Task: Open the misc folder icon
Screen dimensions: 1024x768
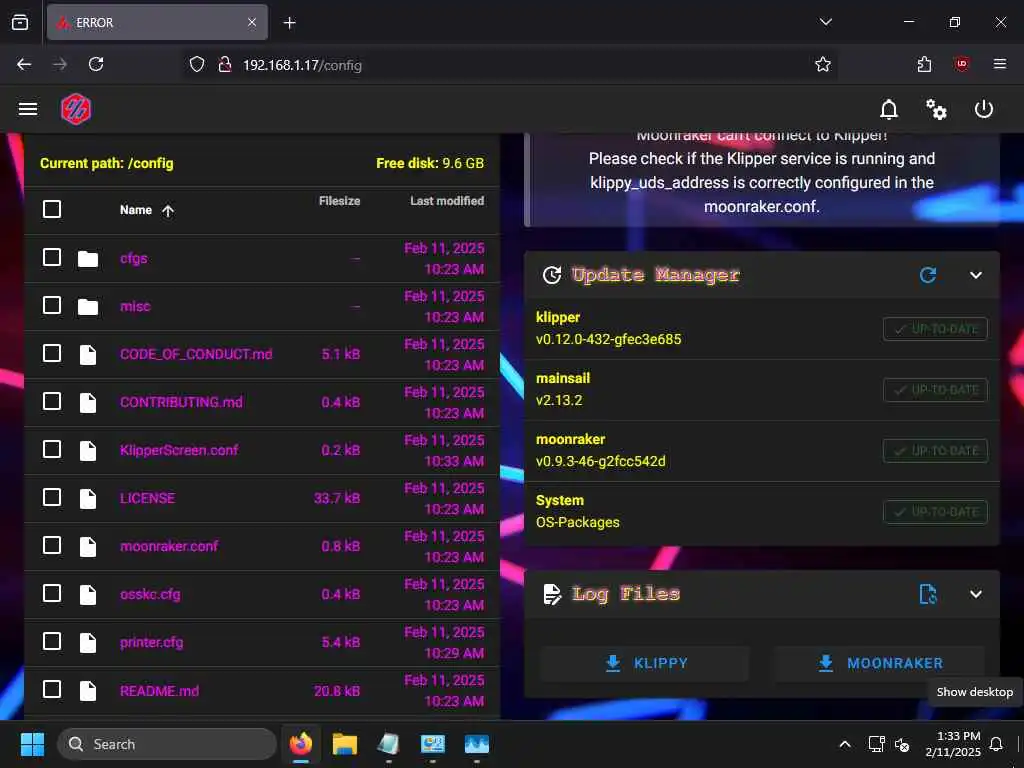Action: click(x=88, y=306)
